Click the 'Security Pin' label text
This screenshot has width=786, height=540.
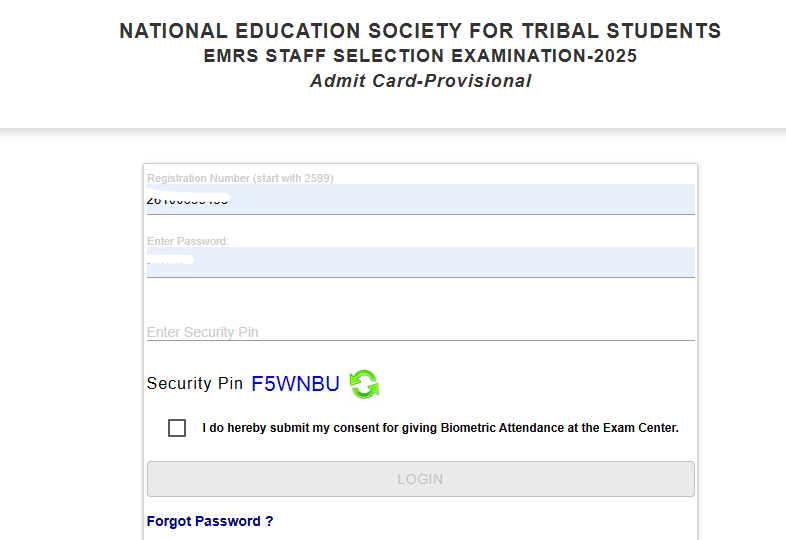[x=194, y=384]
